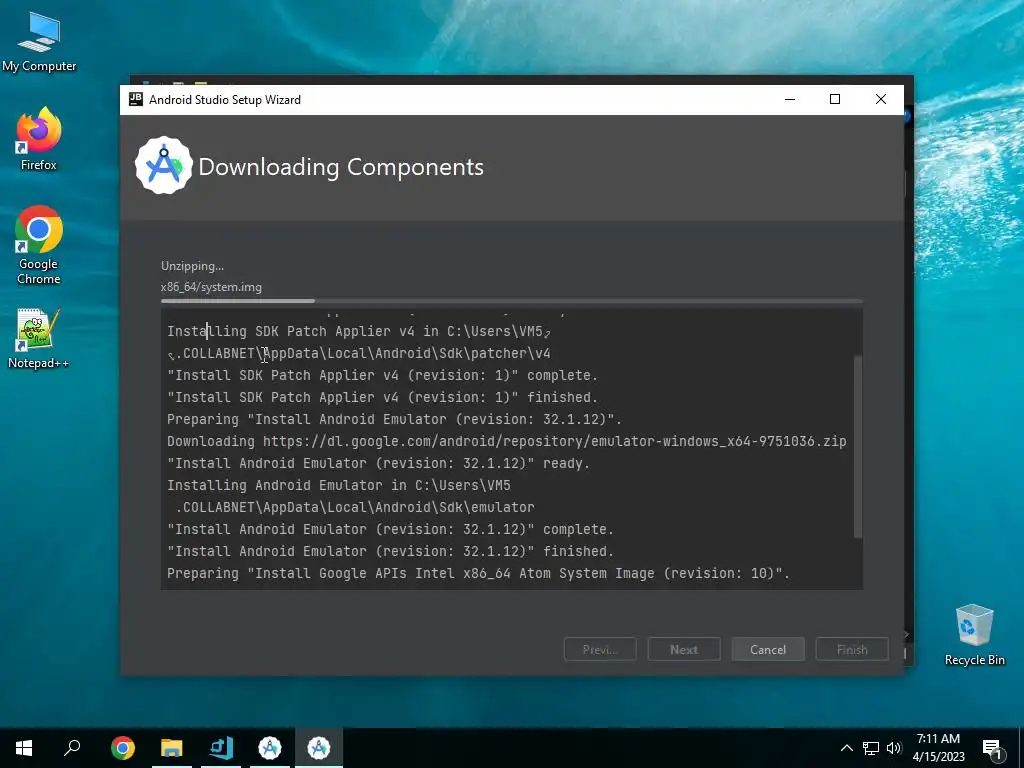The width and height of the screenshot is (1024, 768).
Task: Minimize the Setup Wizard window
Action: pos(790,99)
